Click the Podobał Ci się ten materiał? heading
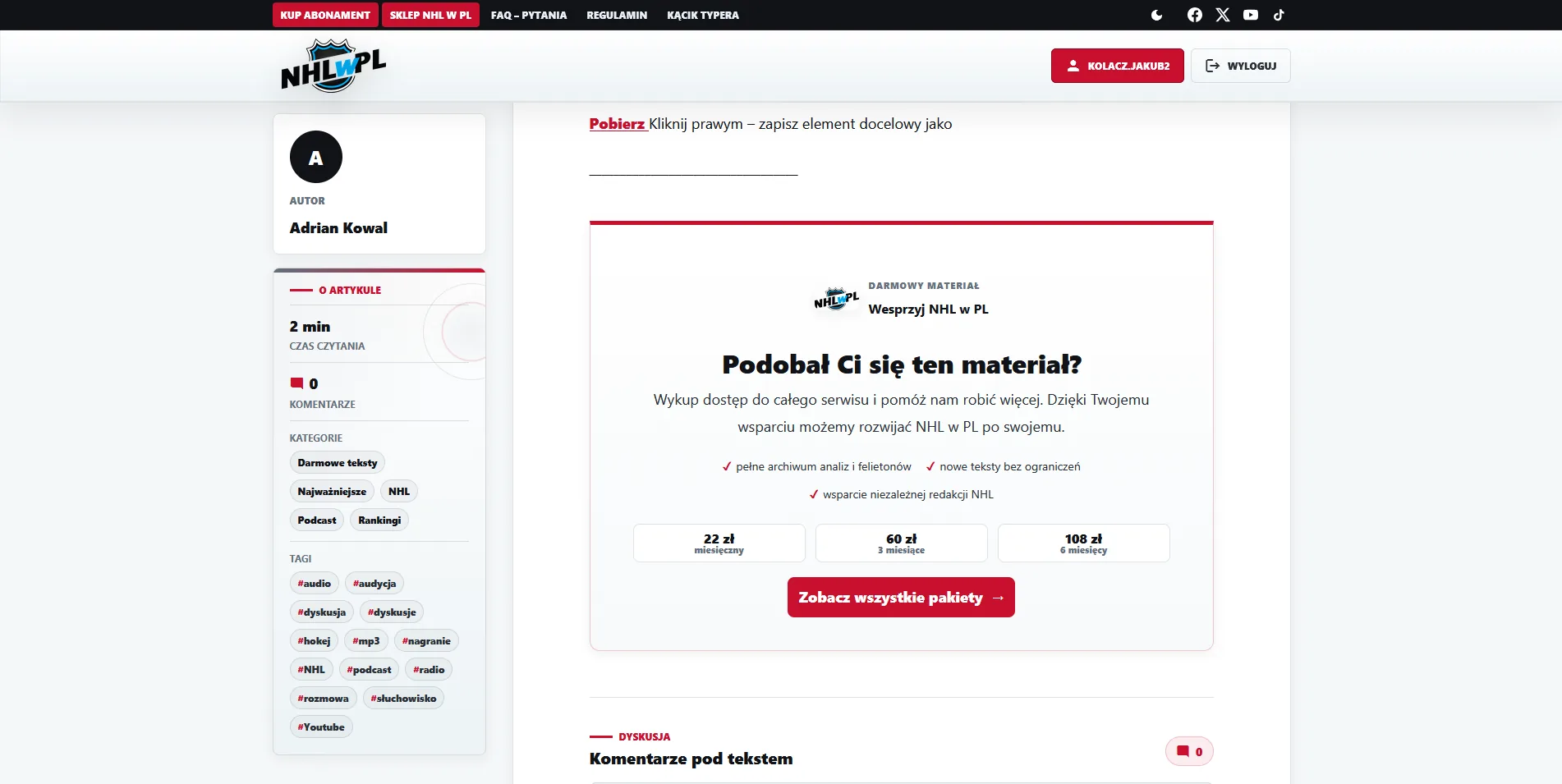The width and height of the screenshot is (1562, 784). click(x=902, y=364)
